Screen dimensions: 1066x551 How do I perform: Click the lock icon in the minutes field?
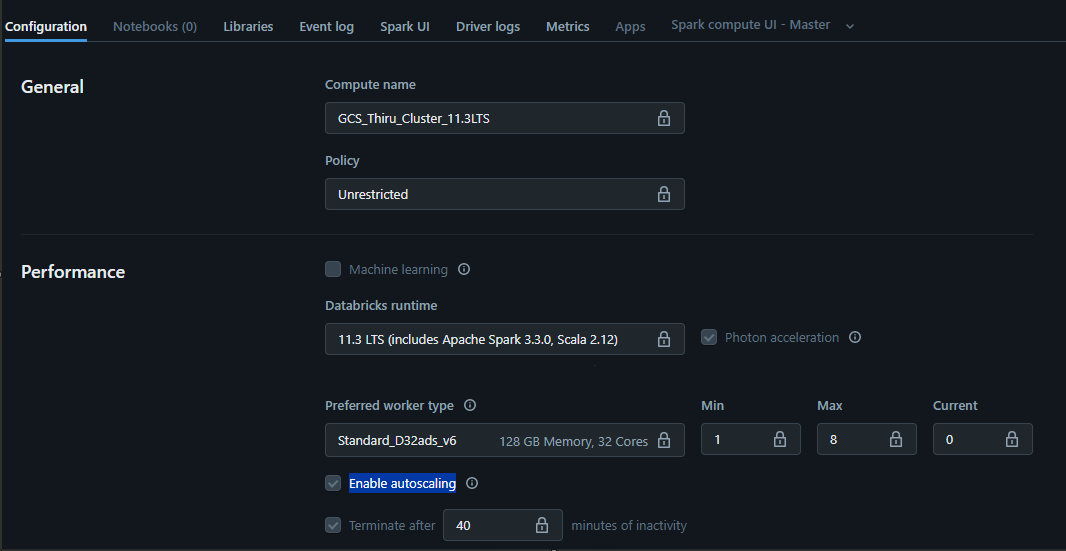click(542, 525)
